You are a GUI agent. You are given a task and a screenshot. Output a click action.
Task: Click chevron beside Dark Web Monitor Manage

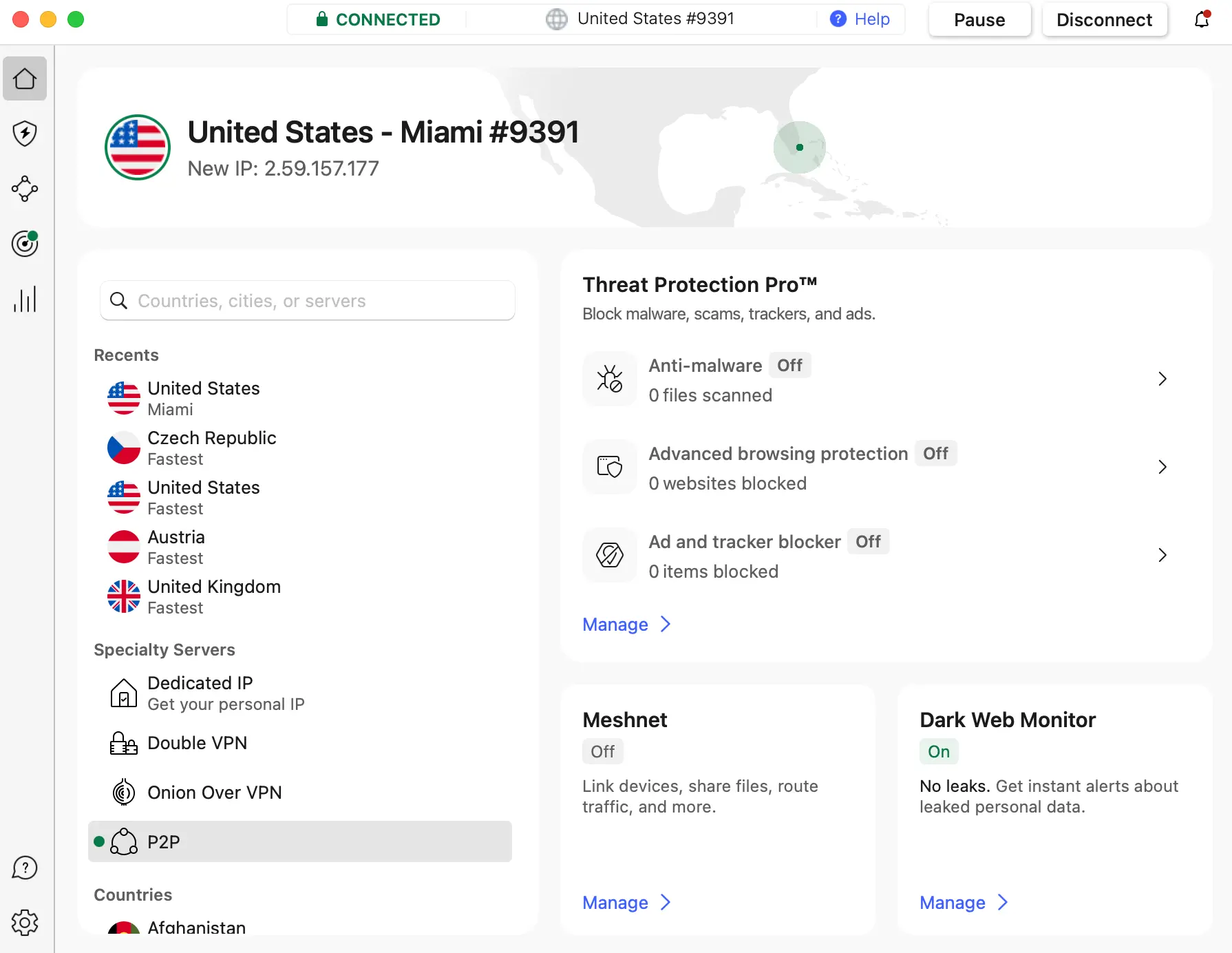coord(1003,902)
